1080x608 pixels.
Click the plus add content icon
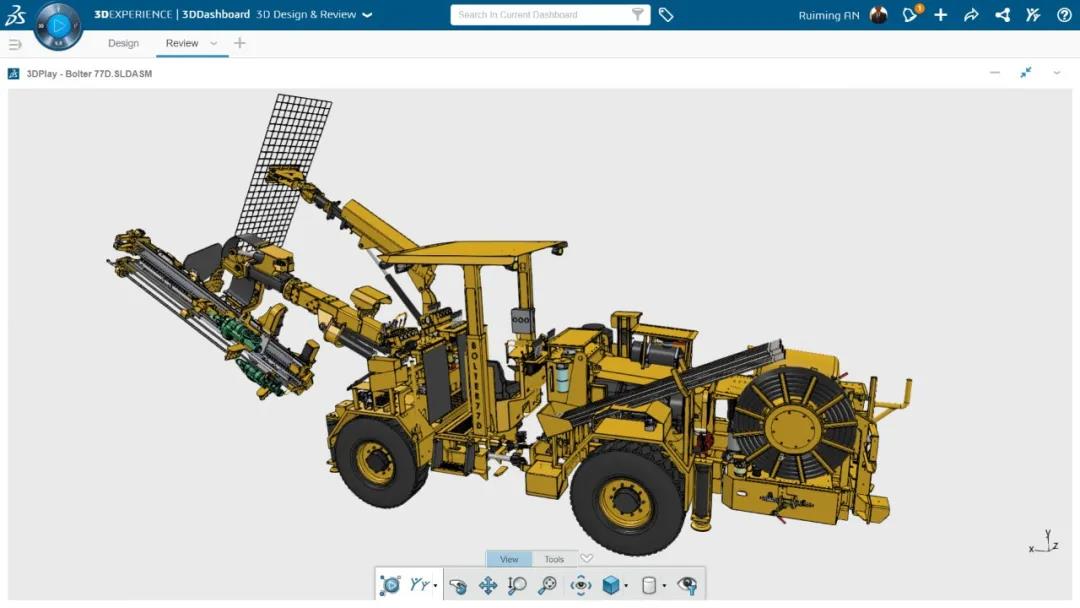[x=941, y=14]
